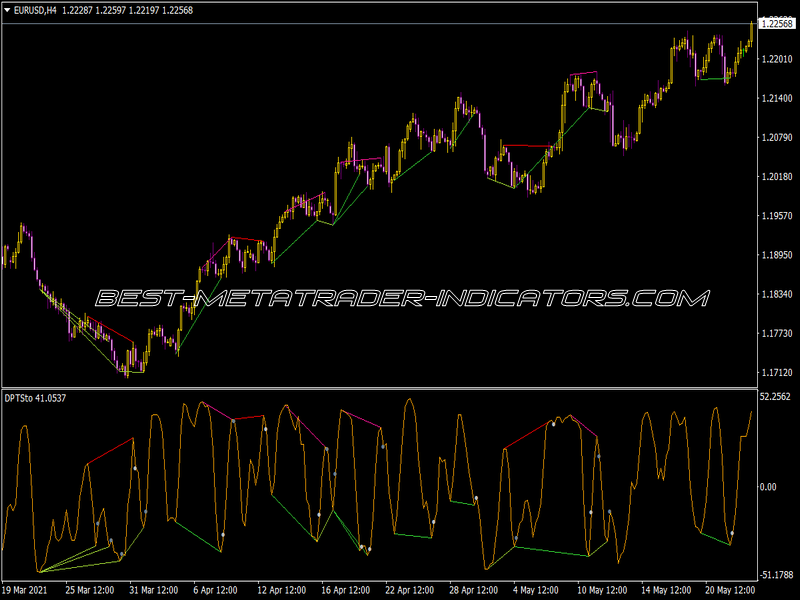Image resolution: width=800 pixels, height=600 pixels.
Task: Click the 14 May 12:00 time label
Action: pyautogui.click(x=666, y=590)
